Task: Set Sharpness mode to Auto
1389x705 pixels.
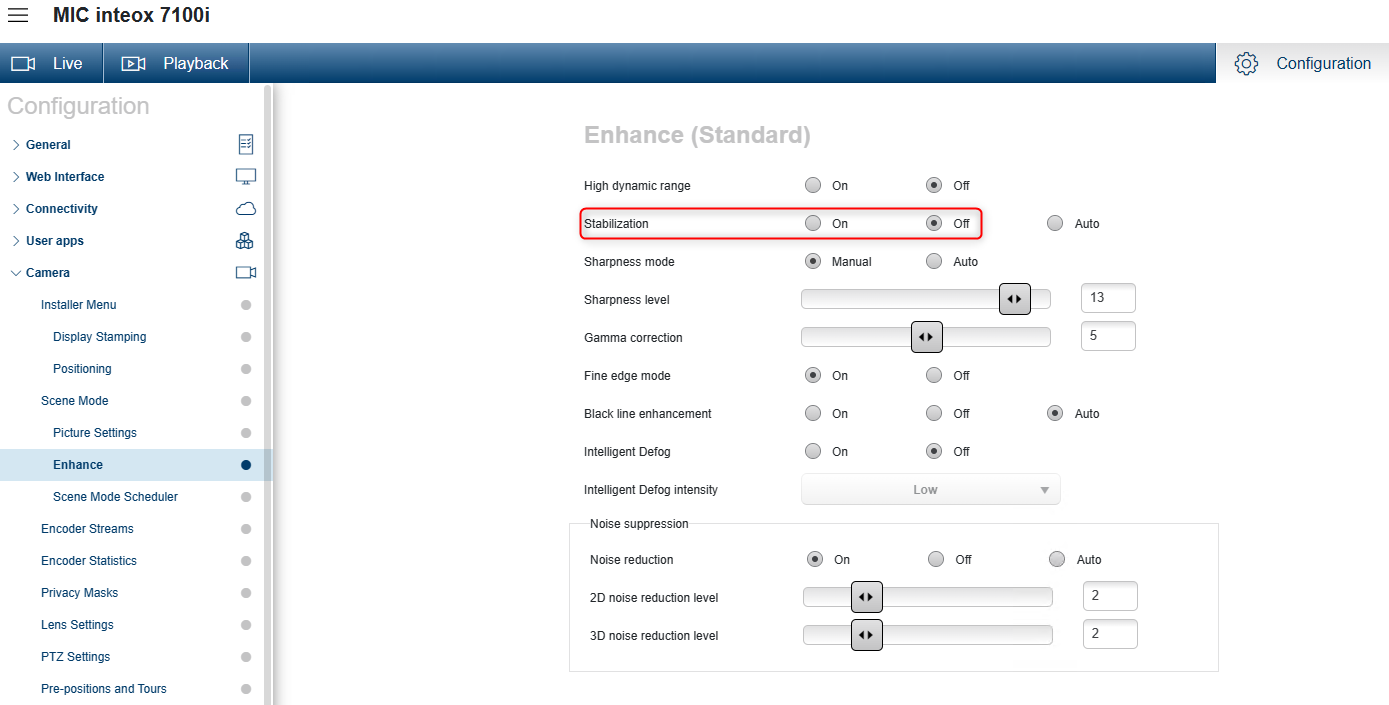Action: point(934,261)
